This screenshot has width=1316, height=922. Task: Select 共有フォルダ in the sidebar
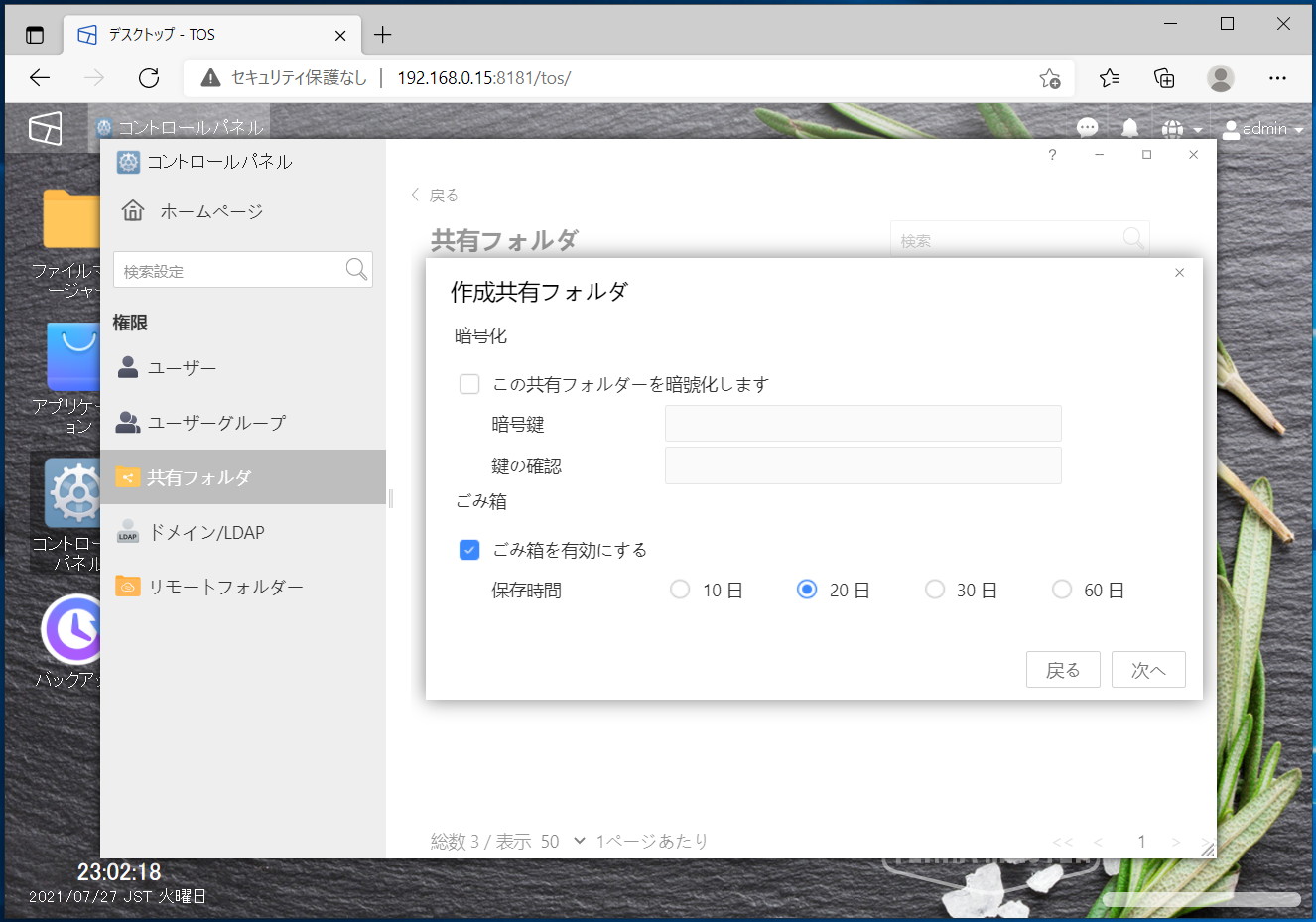click(243, 477)
